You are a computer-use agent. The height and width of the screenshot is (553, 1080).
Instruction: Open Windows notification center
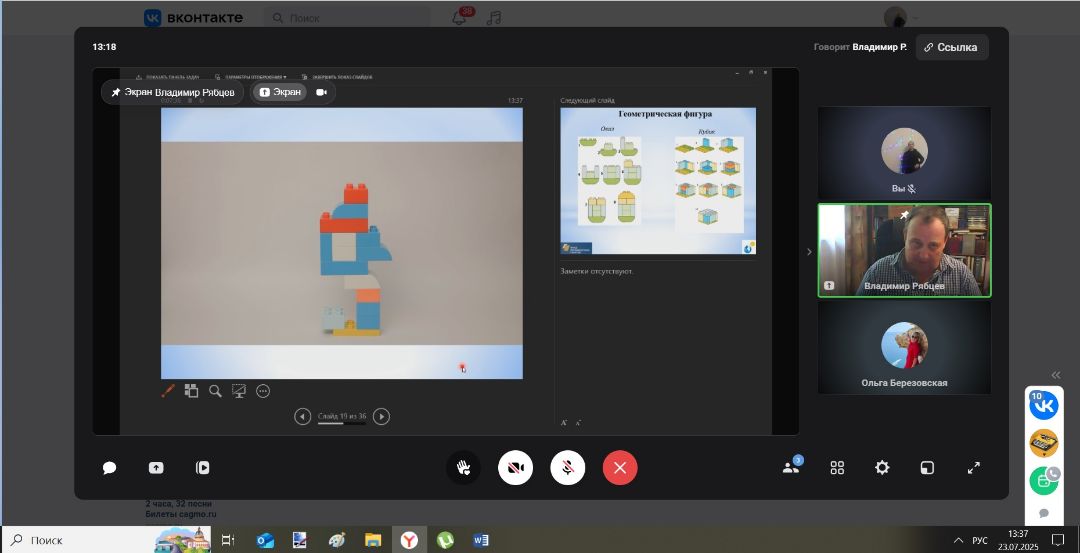coord(1058,540)
